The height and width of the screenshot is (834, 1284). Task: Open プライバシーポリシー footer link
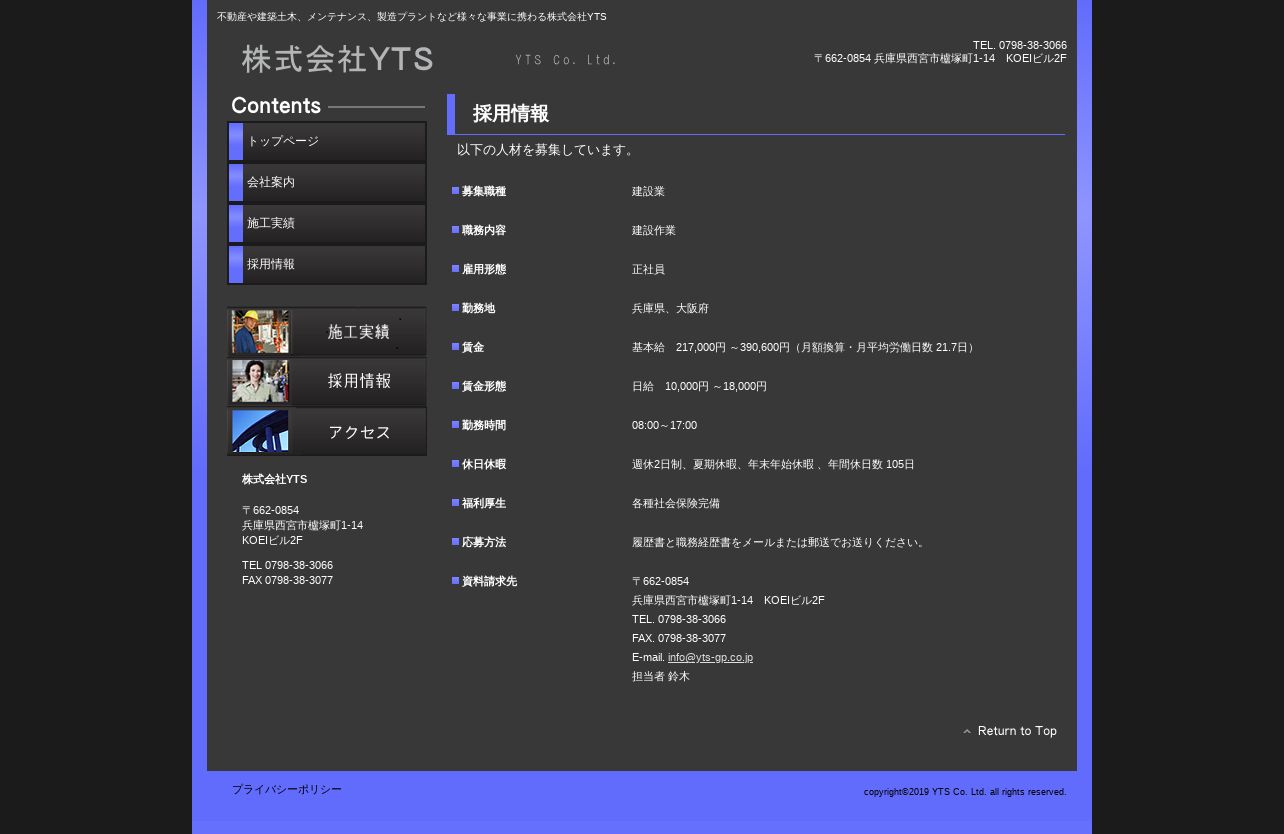point(287,790)
